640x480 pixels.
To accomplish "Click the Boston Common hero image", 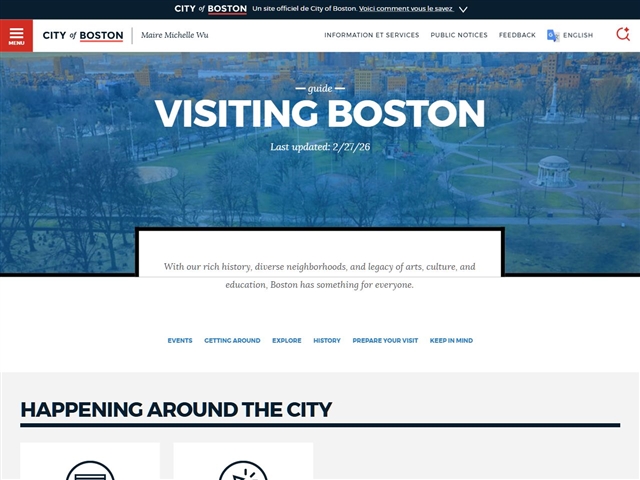I will click(x=320, y=164).
